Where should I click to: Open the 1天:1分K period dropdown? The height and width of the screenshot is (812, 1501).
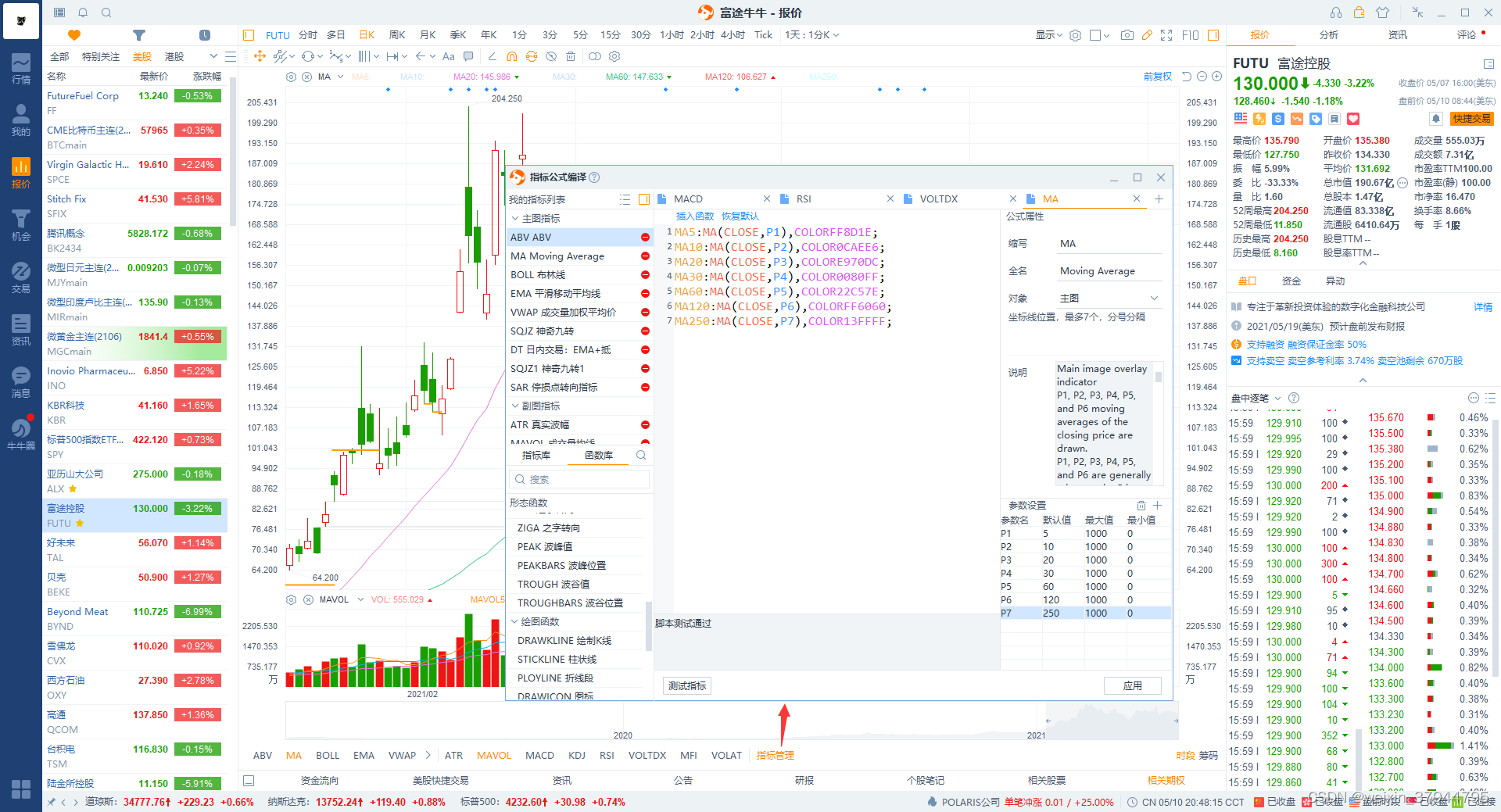click(812, 35)
